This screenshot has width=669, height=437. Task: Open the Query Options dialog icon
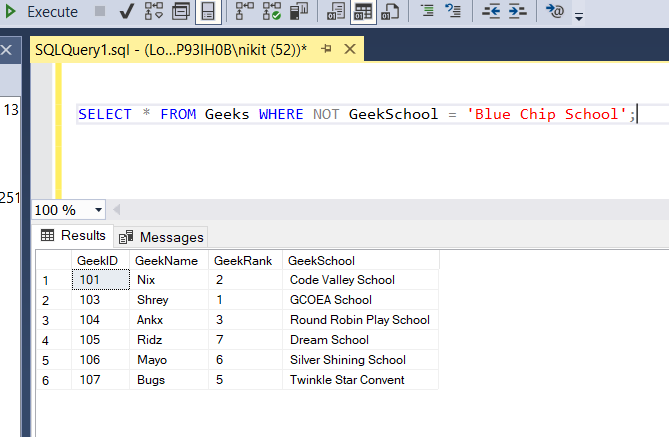[181, 12]
